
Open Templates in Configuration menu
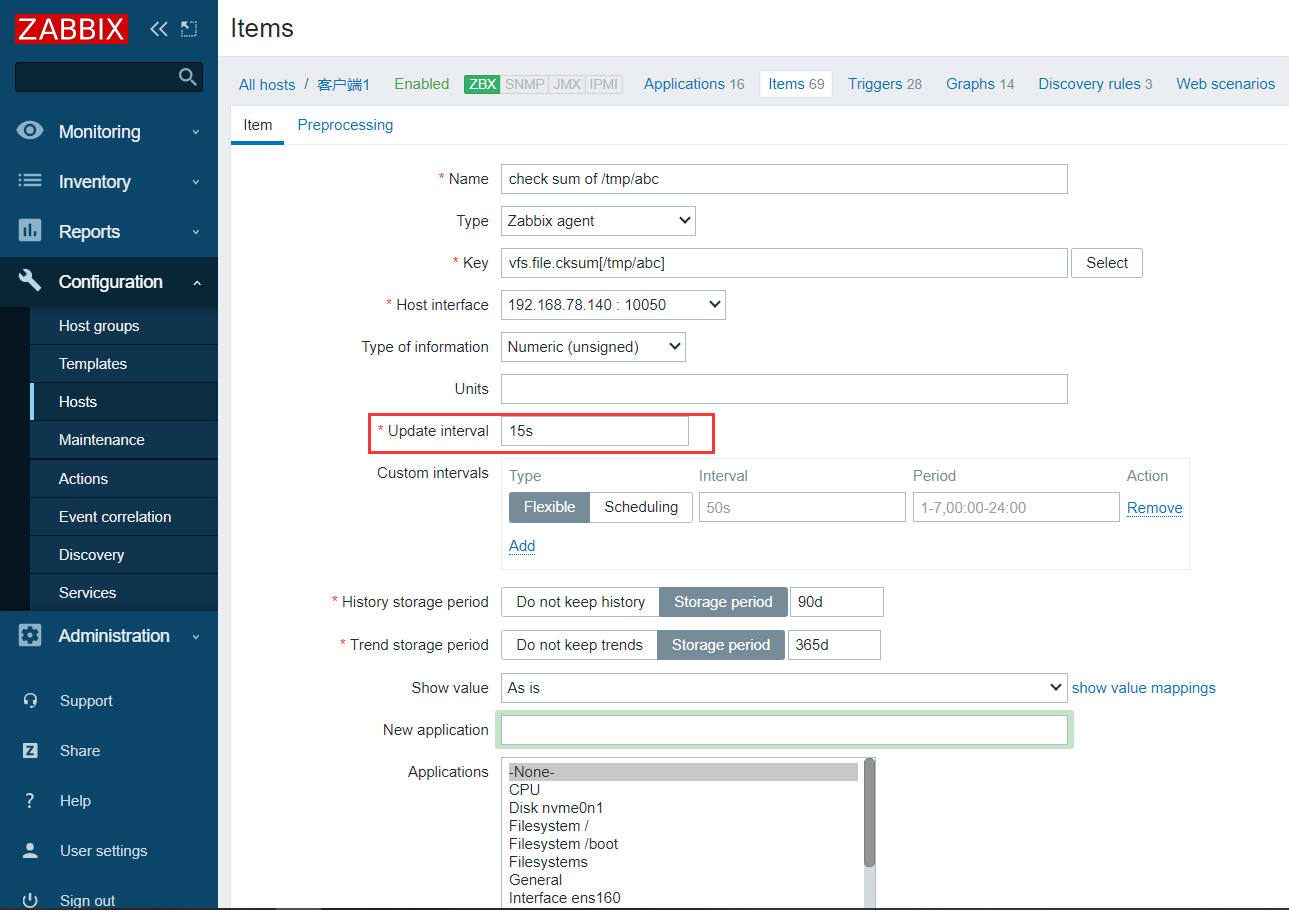tap(124, 364)
